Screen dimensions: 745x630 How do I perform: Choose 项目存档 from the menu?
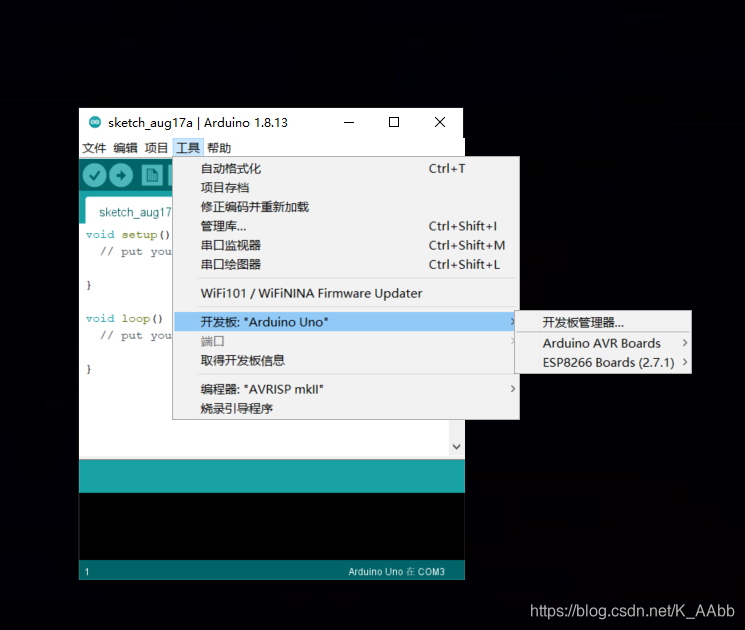click(x=346, y=188)
